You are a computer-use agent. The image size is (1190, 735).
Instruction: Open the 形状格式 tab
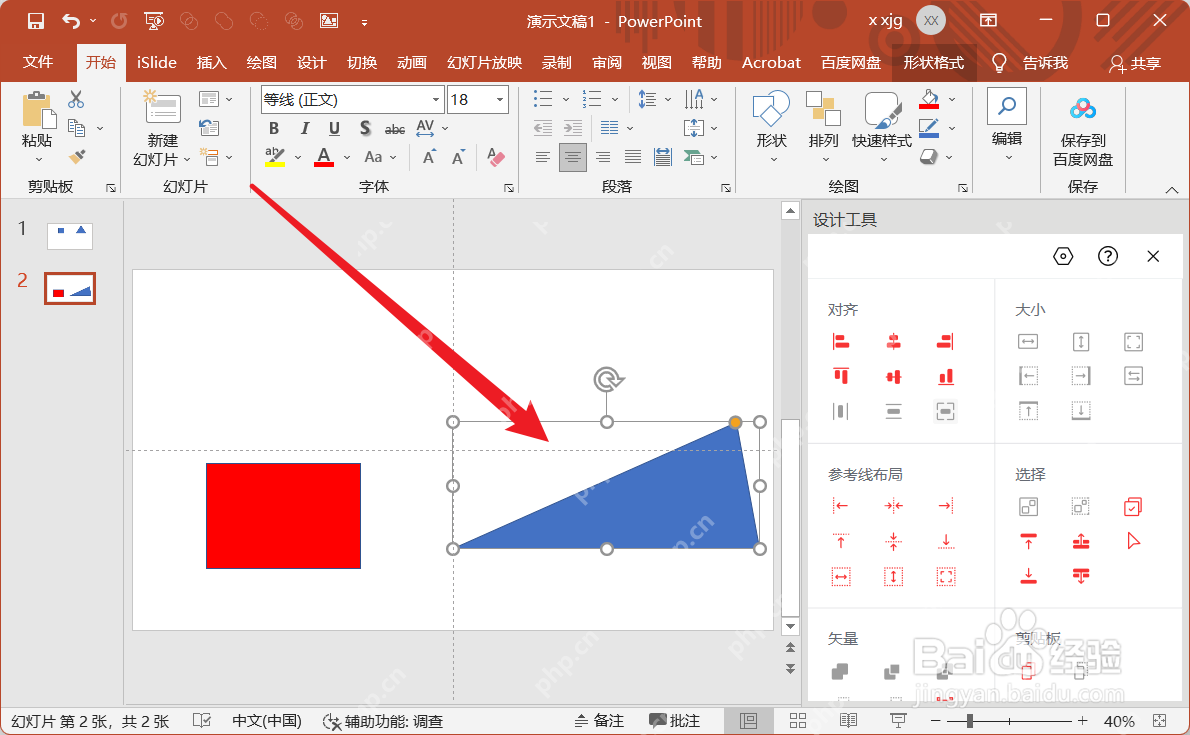933,62
